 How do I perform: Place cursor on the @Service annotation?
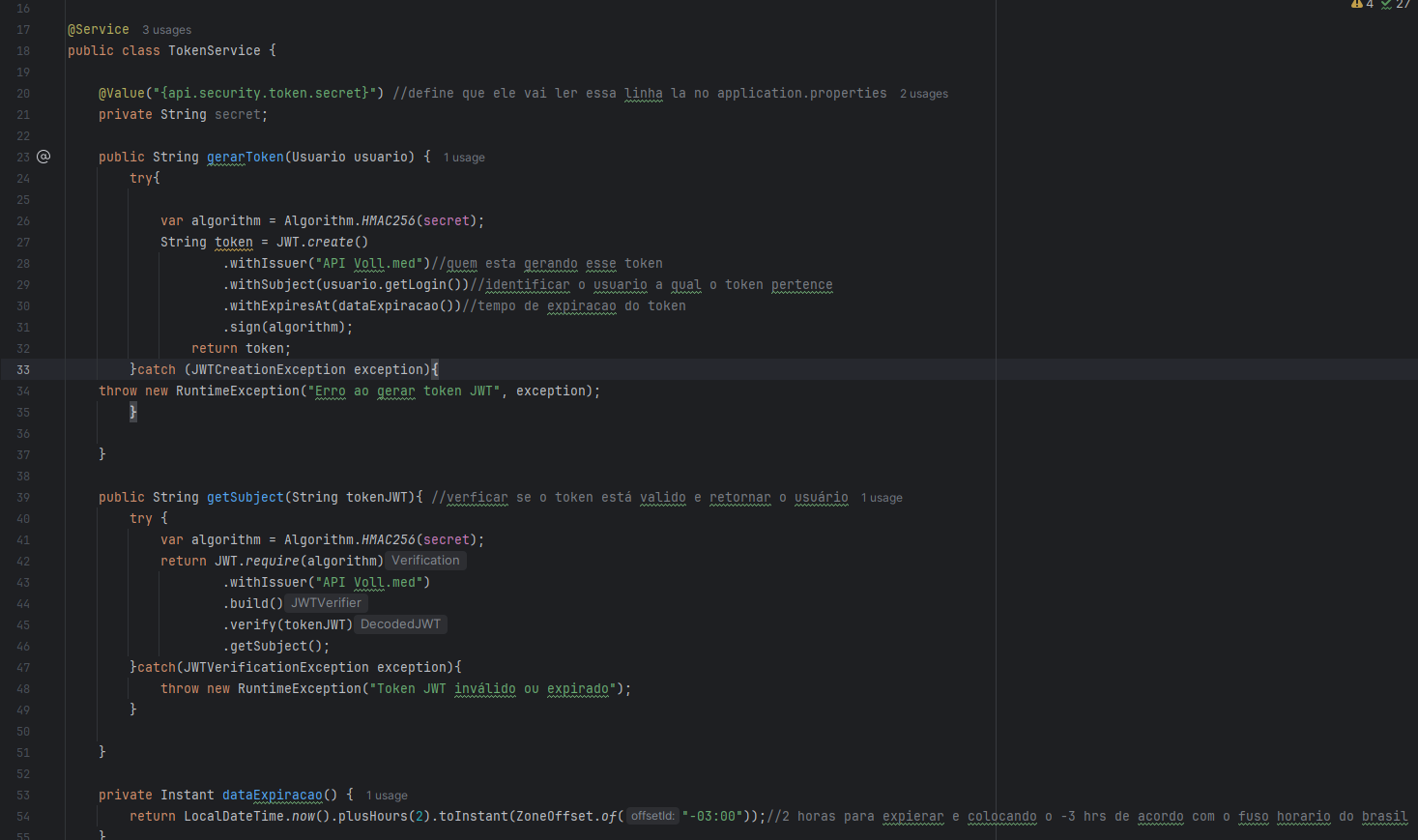[99, 30]
